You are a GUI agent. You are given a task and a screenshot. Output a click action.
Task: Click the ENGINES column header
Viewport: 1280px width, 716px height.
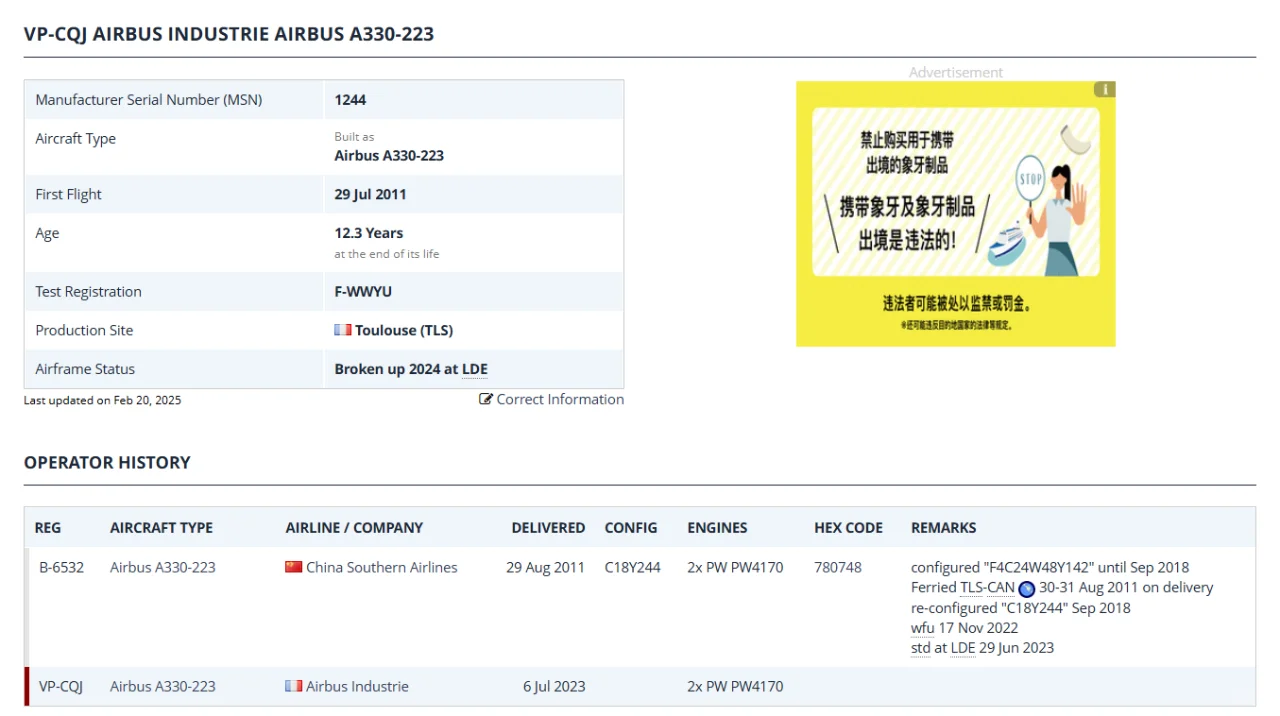pos(717,527)
